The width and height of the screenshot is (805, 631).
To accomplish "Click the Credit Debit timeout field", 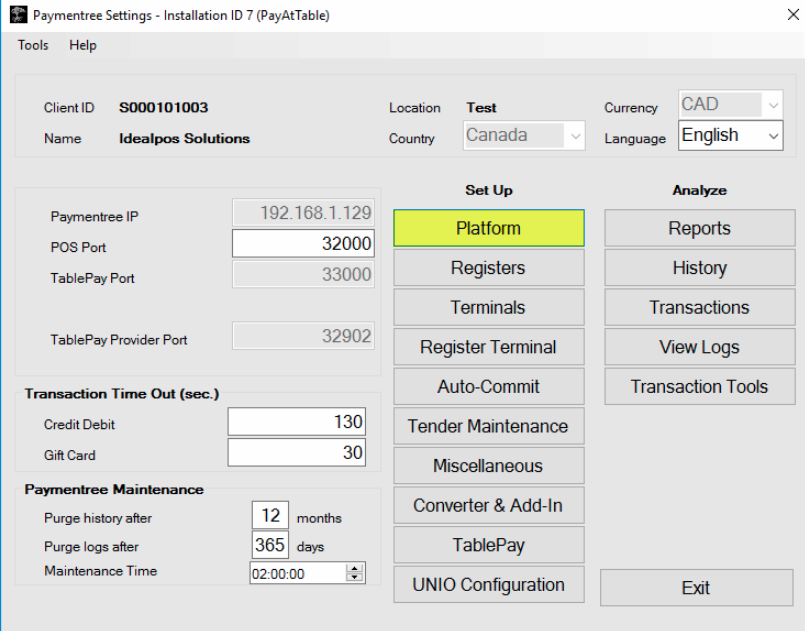I will pos(297,422).
